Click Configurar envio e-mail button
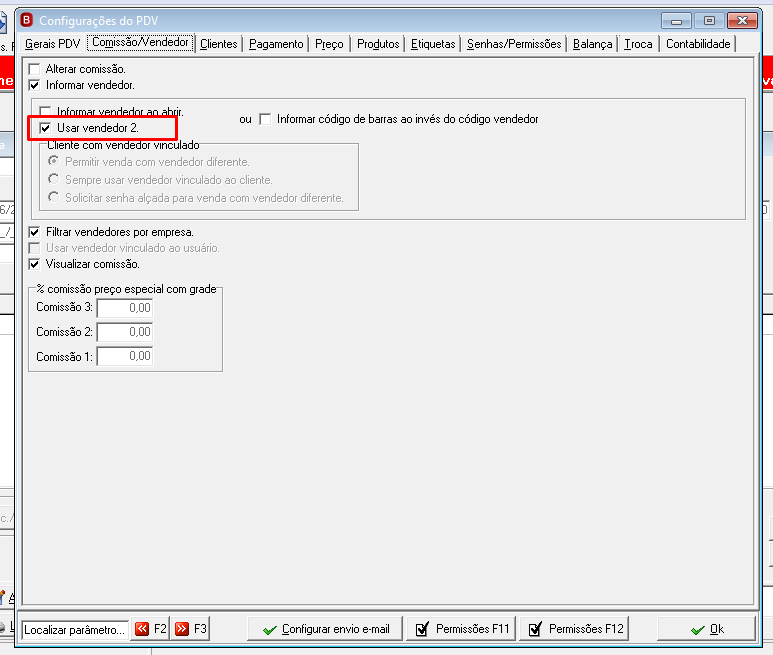This screenshot has width=773, height=655. coord(325,629)
